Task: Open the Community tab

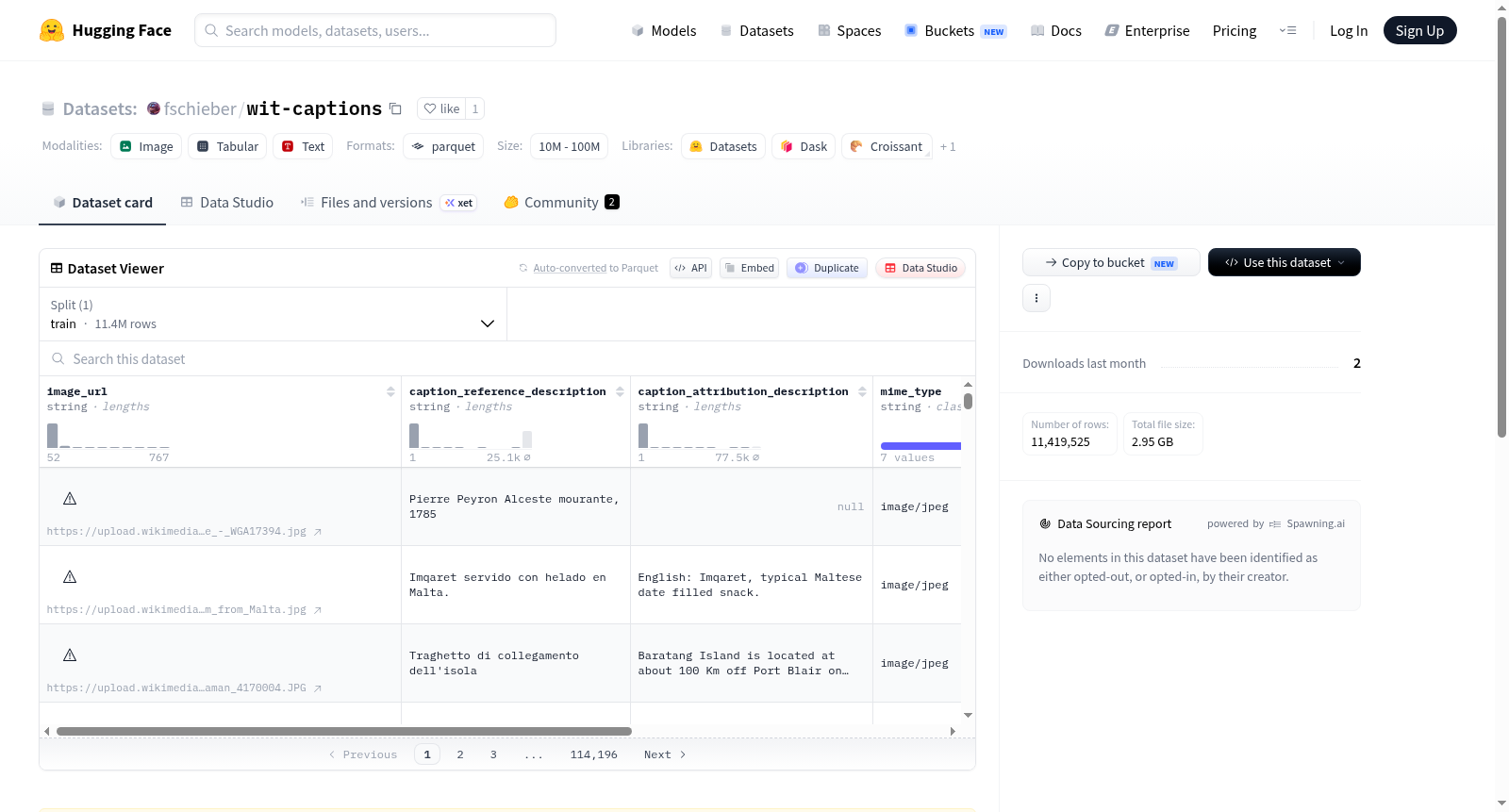Action: [562, 202]
